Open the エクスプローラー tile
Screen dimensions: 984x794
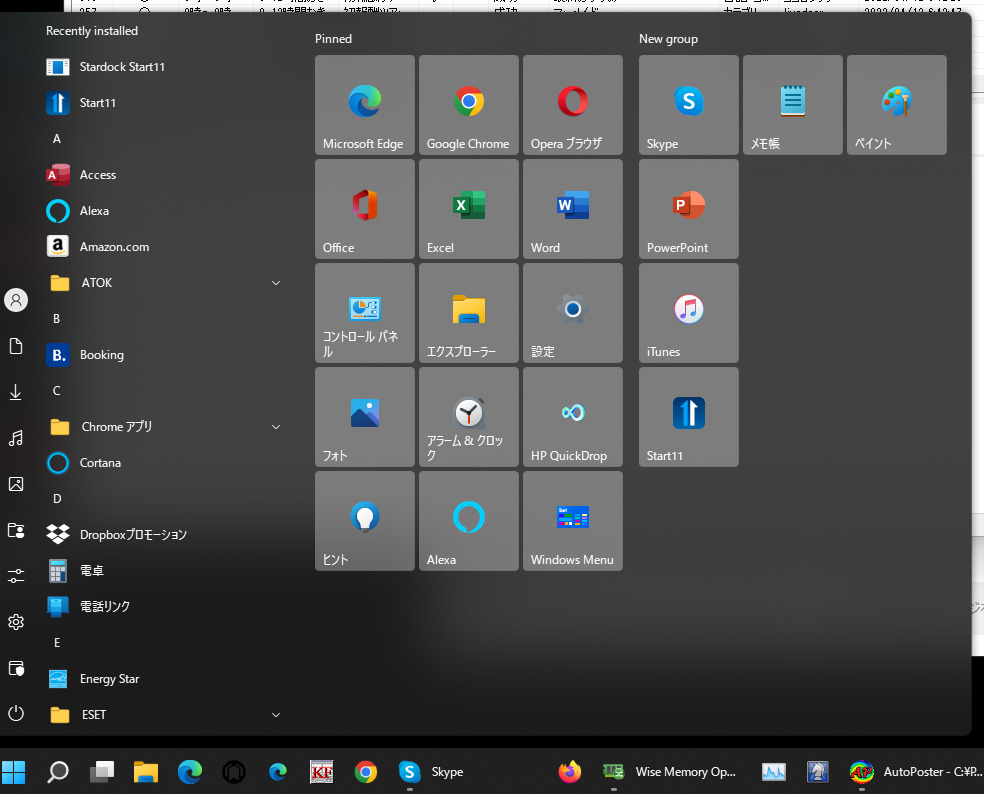coord(469,313)
